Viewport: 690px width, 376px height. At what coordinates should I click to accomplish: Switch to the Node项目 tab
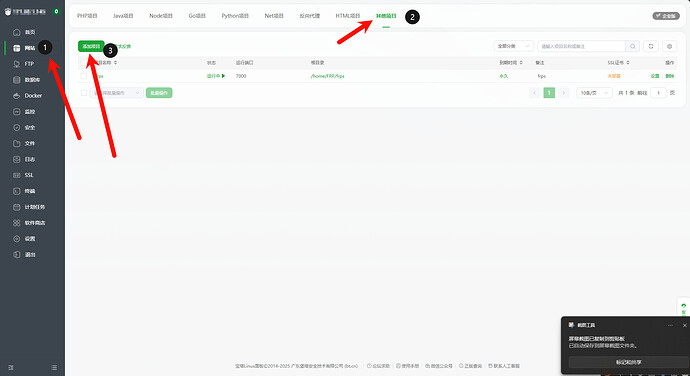tap(161, 16)
